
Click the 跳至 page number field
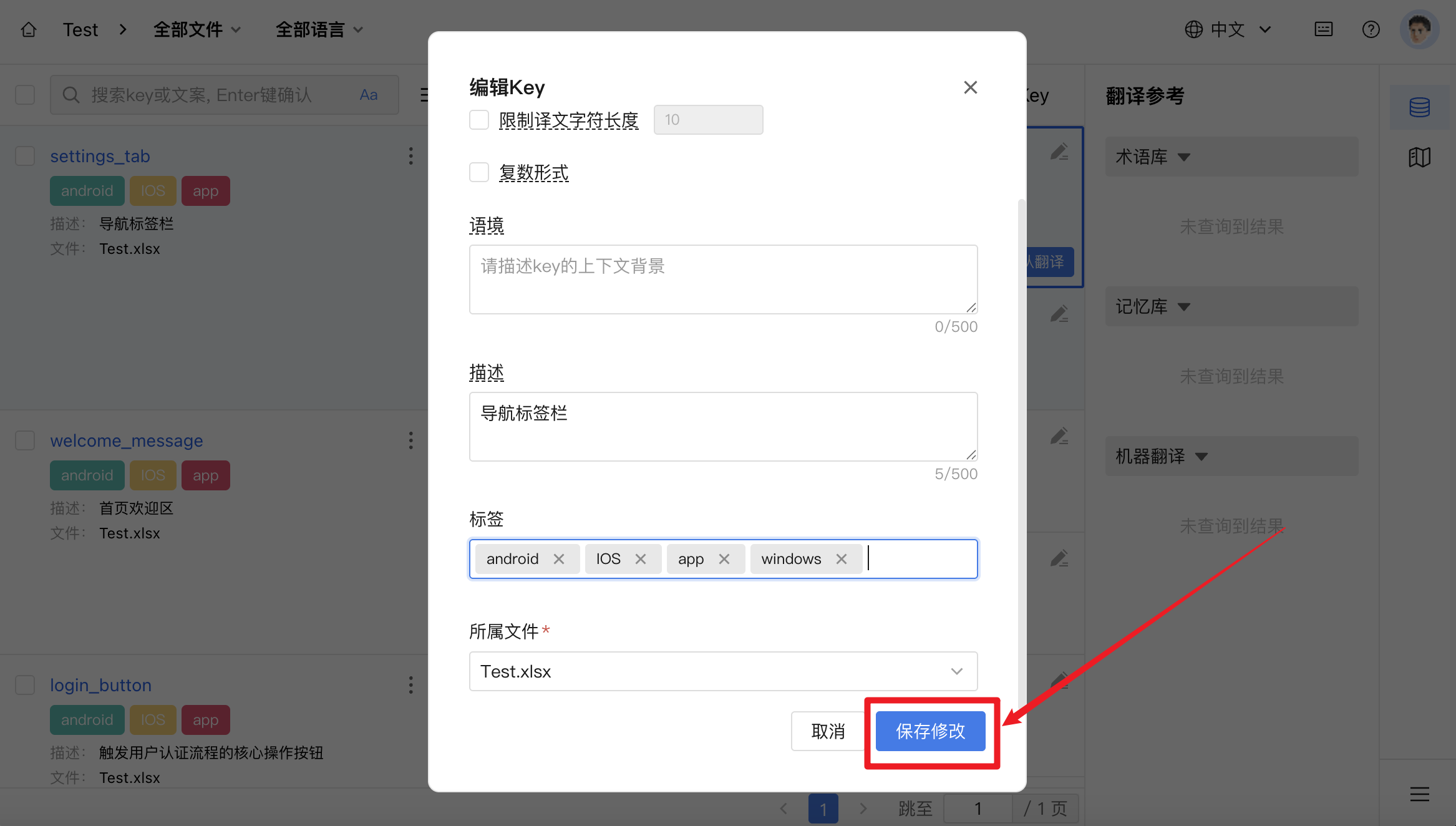point(978,809)
